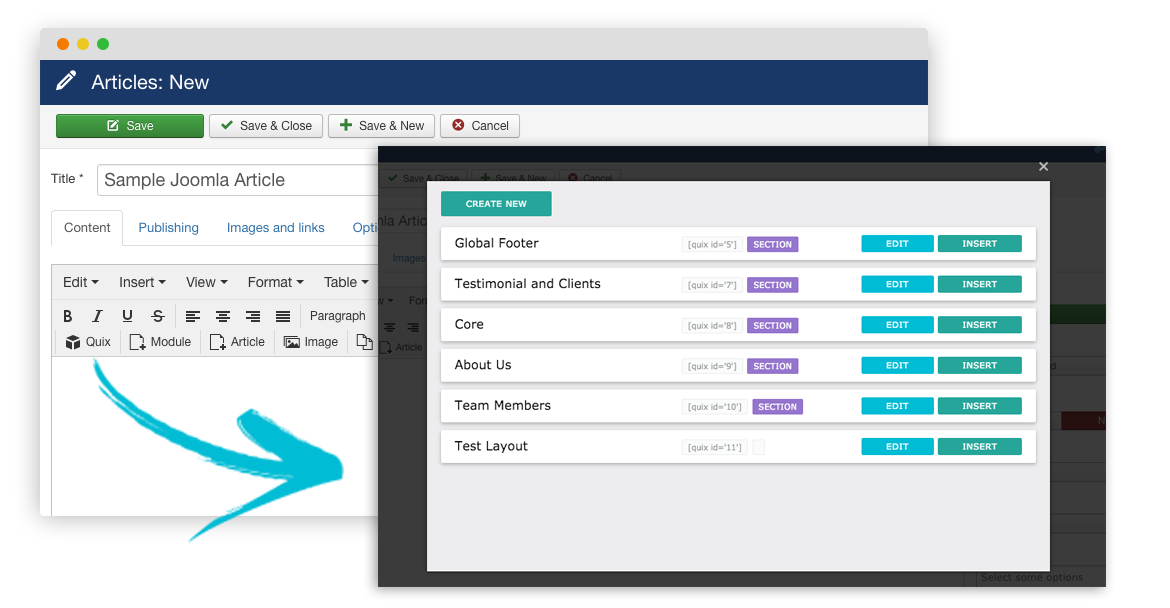Screen dimensions: 1170x608
Task: Open the Table dropdown menu
Action: (x=346, y=282)
